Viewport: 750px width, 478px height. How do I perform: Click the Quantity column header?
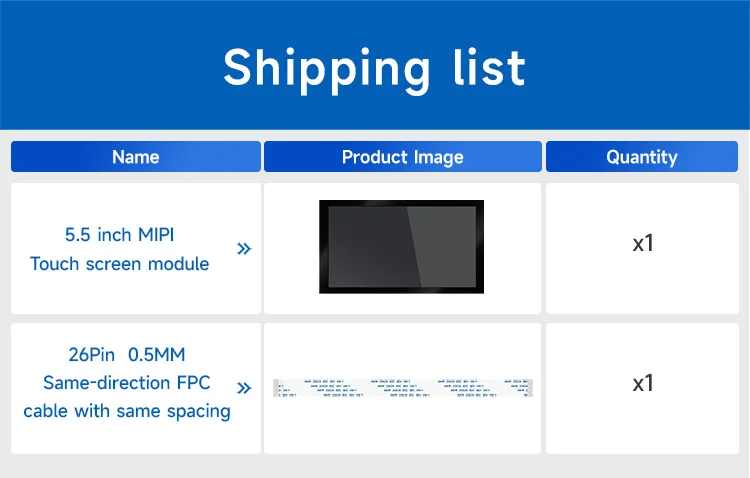[642, 156]
